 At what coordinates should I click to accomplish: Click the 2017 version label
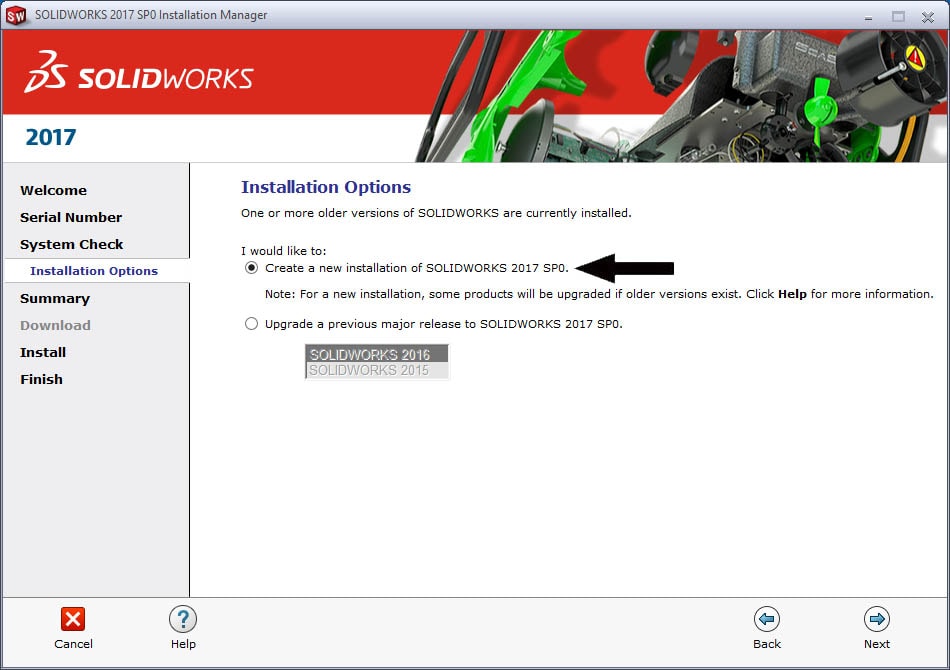point(51,138)
